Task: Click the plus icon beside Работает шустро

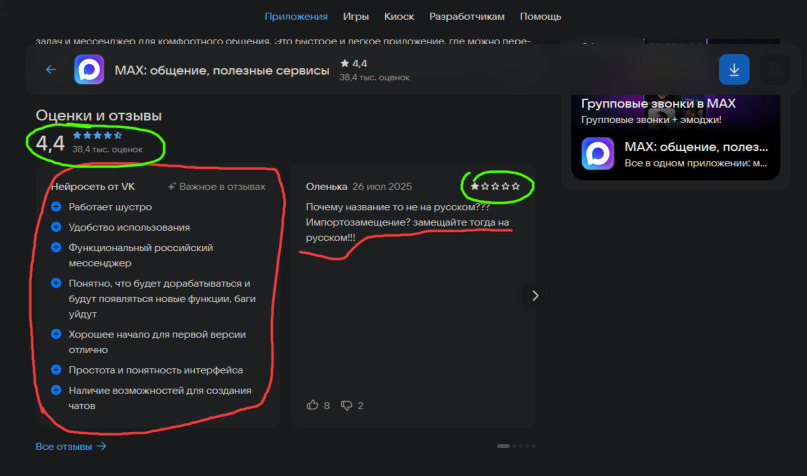Action: (56, 206)
